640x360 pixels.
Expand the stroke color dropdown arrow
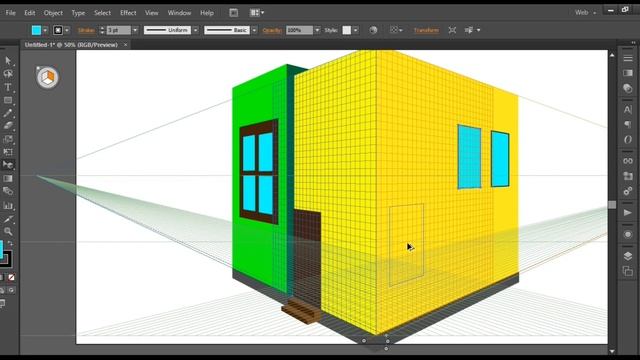(67, 30)
